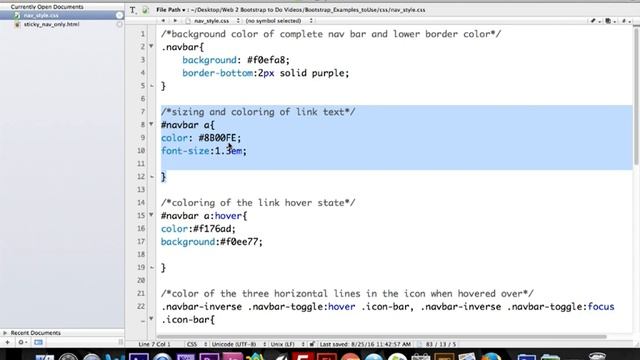This screenshot has height=360, width=640.
Task: Open the text options T icon menu
Action: click(133, 10)
